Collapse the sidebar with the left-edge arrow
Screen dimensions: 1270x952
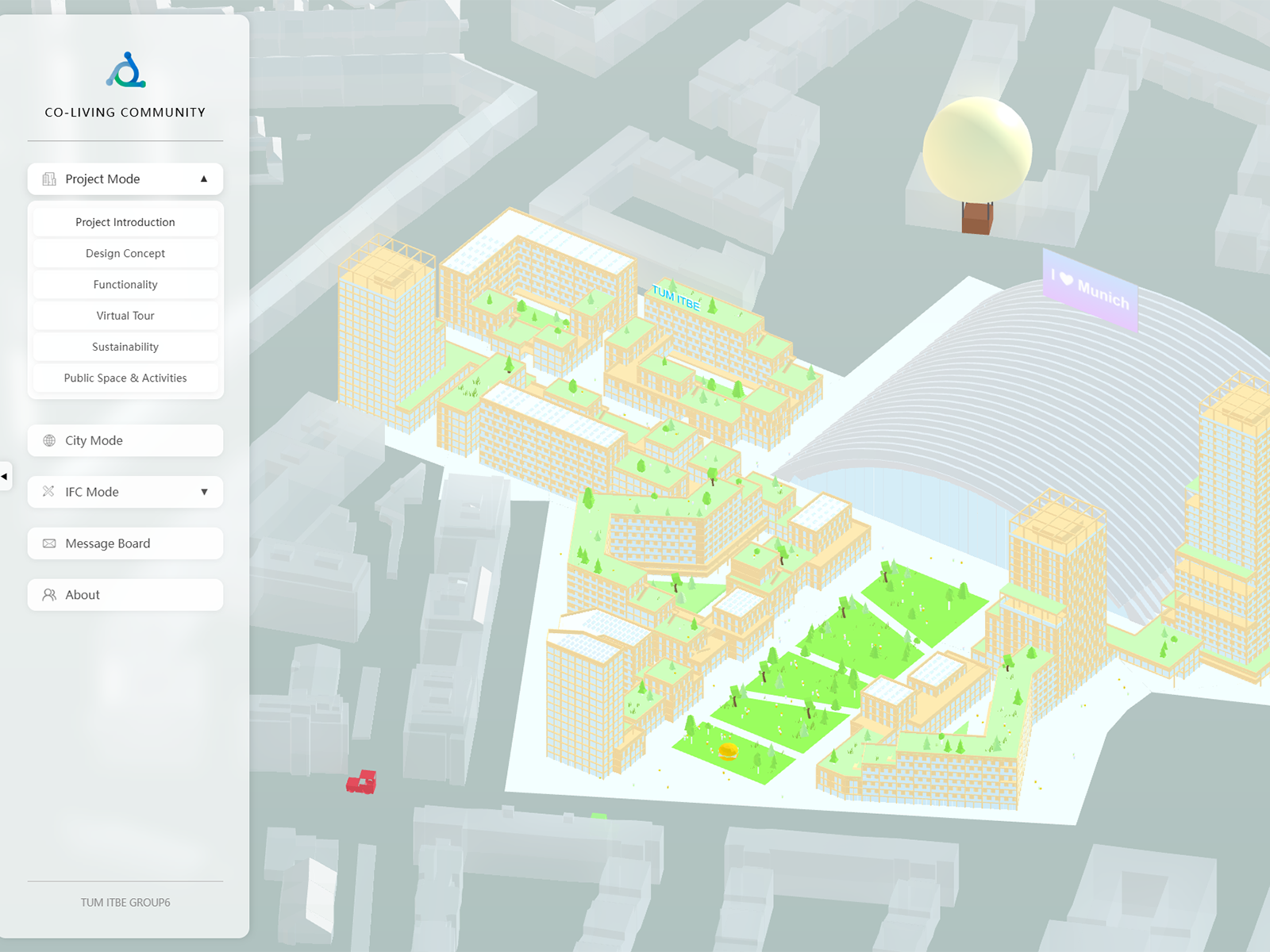click(5, 476)
